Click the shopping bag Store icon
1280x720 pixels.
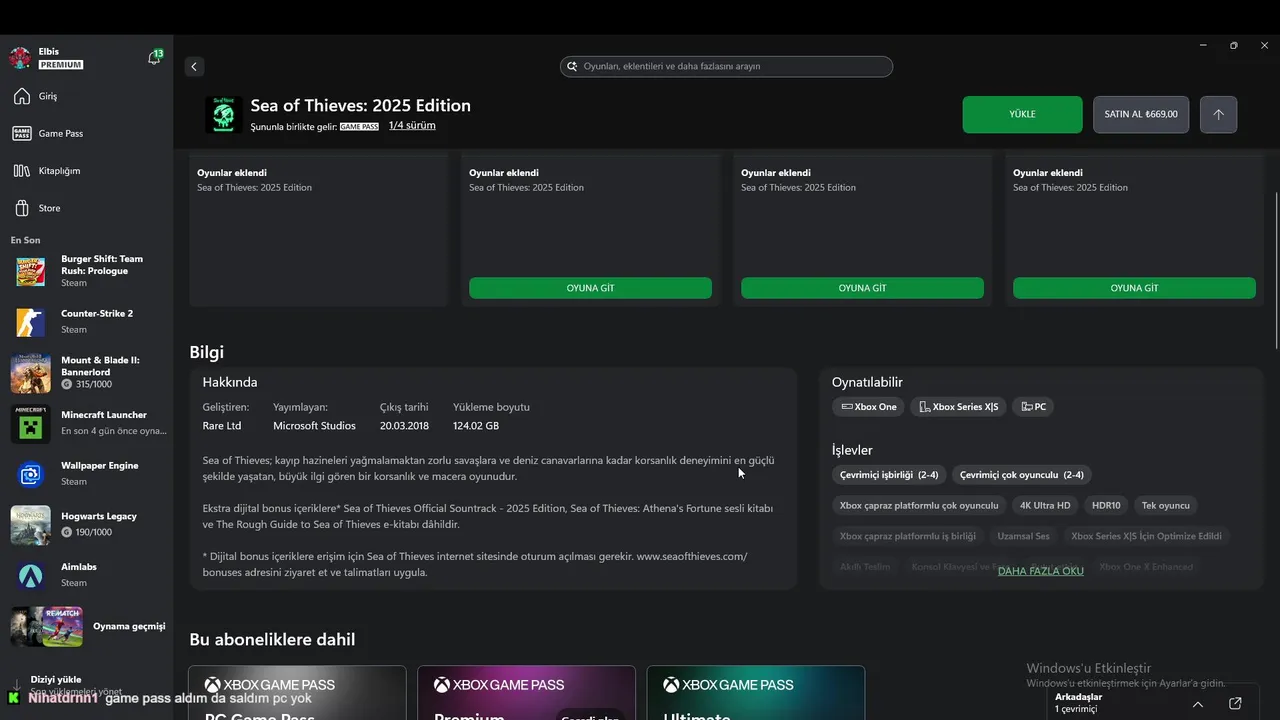click(x=21, y=208)
